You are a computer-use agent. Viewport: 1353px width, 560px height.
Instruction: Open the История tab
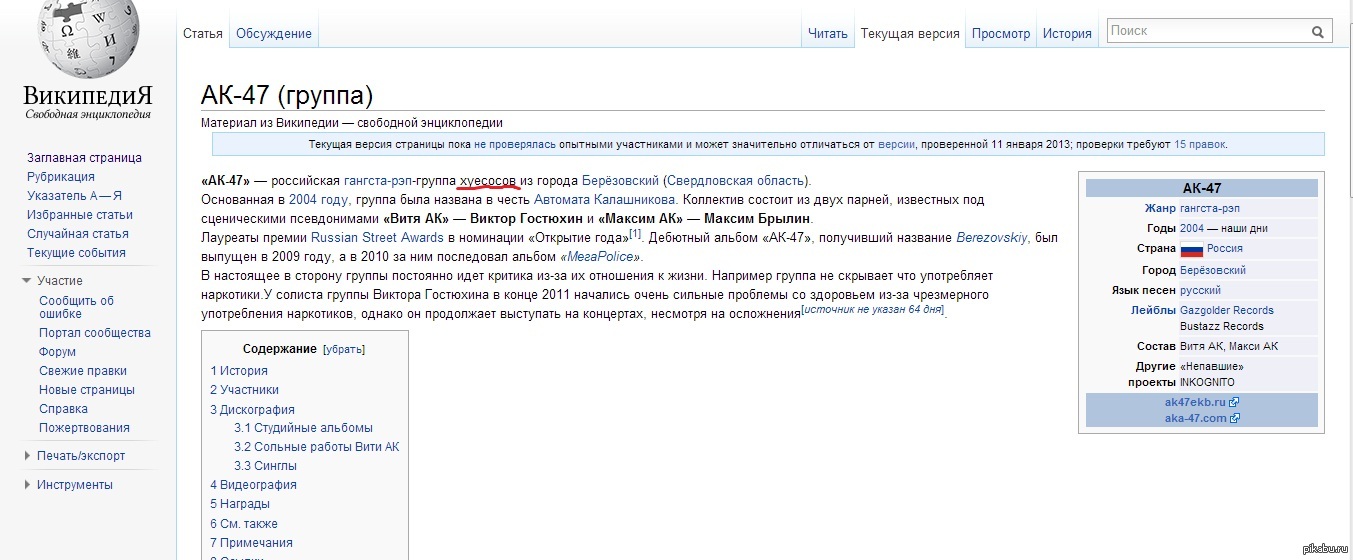[x=1067, y=33]
